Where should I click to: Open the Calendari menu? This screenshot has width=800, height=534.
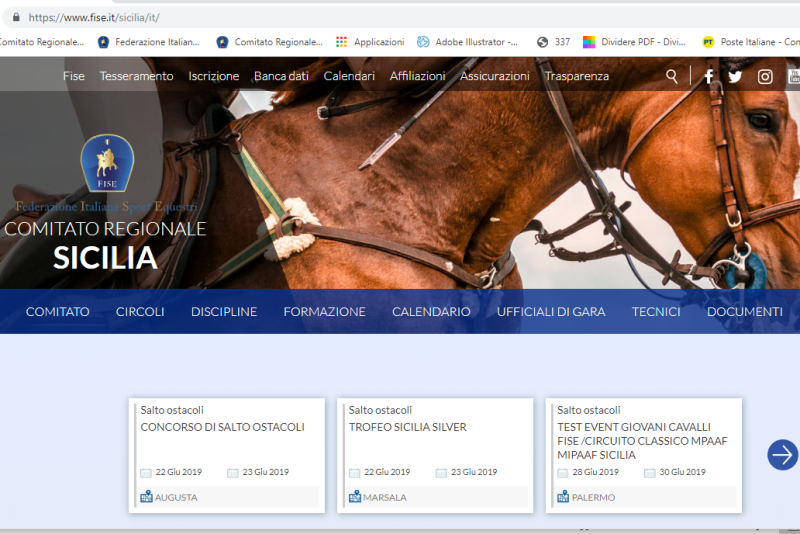click(349, 76)
